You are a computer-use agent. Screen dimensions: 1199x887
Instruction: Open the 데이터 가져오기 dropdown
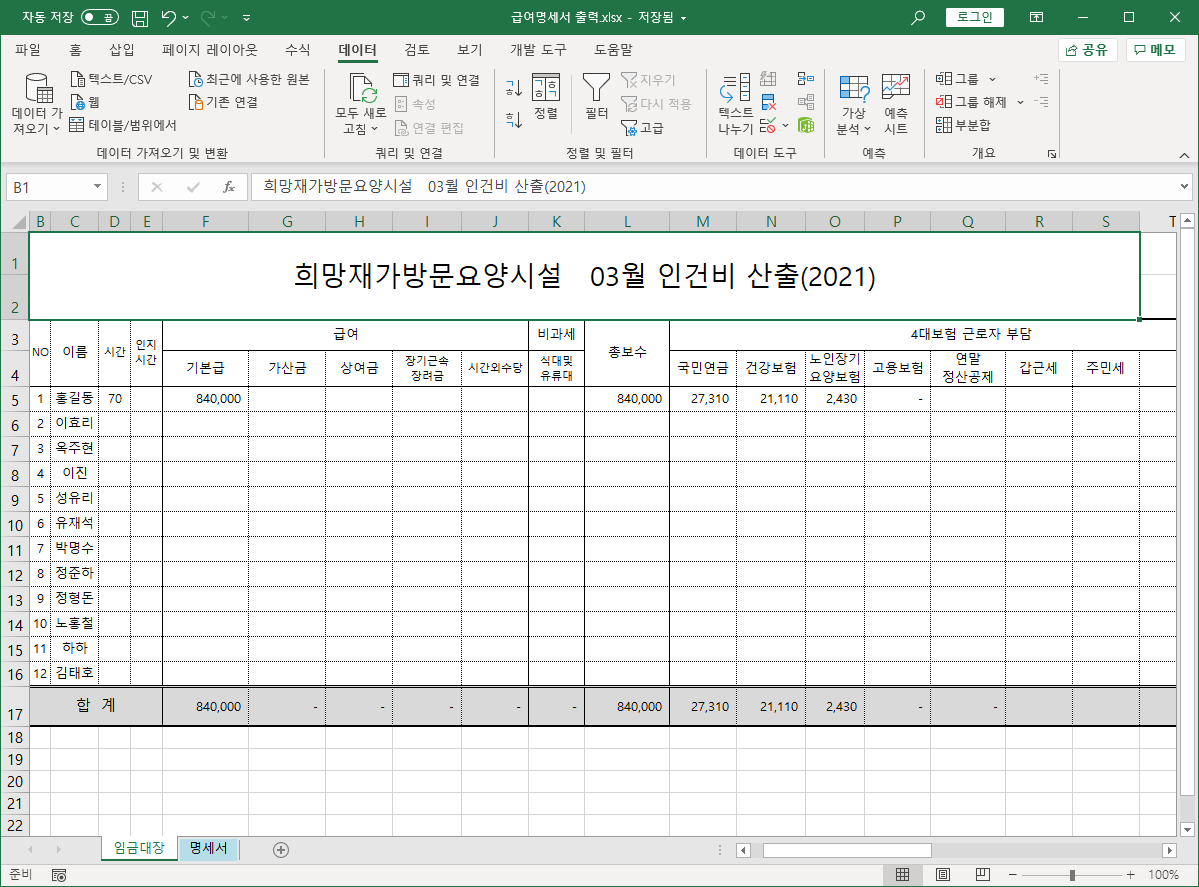(37, 104)
